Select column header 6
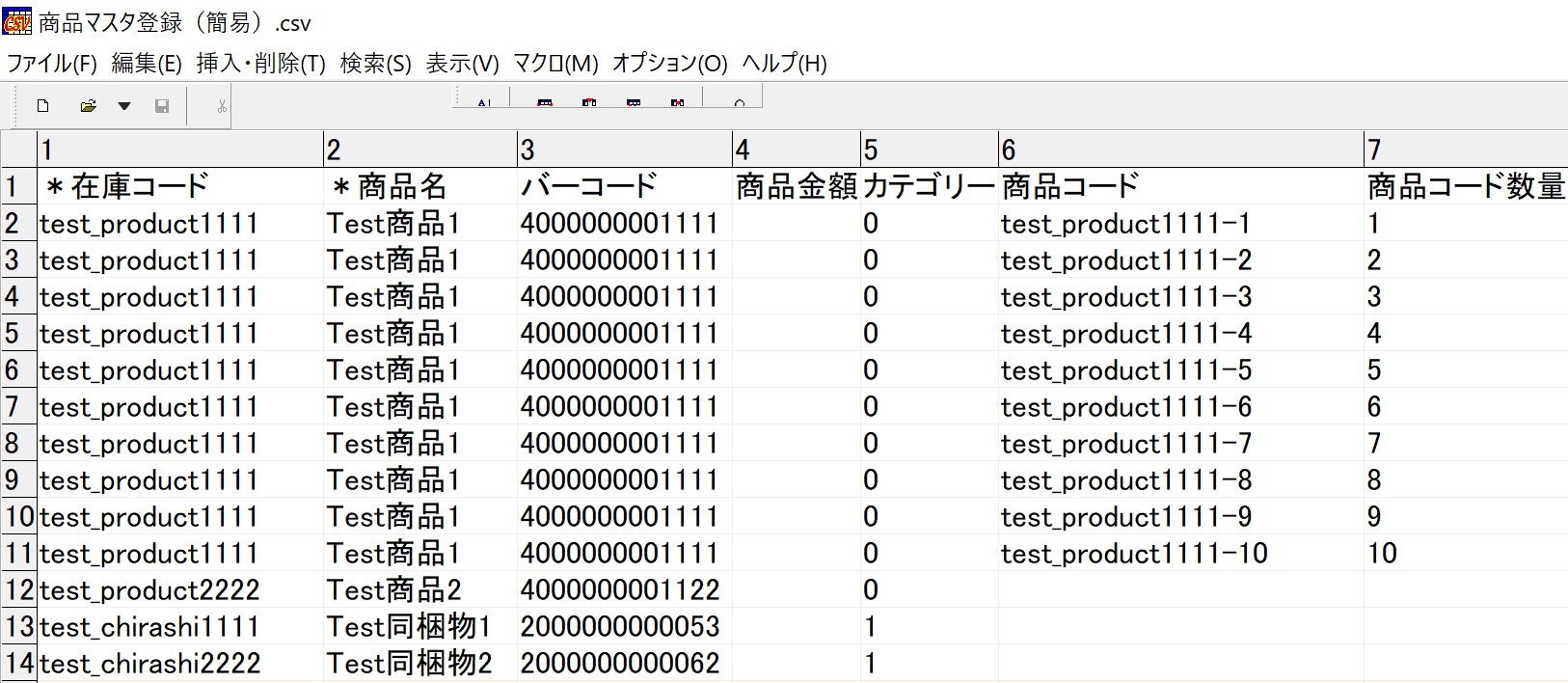This screenshot has width=1568, height=683. [1181, 150]
